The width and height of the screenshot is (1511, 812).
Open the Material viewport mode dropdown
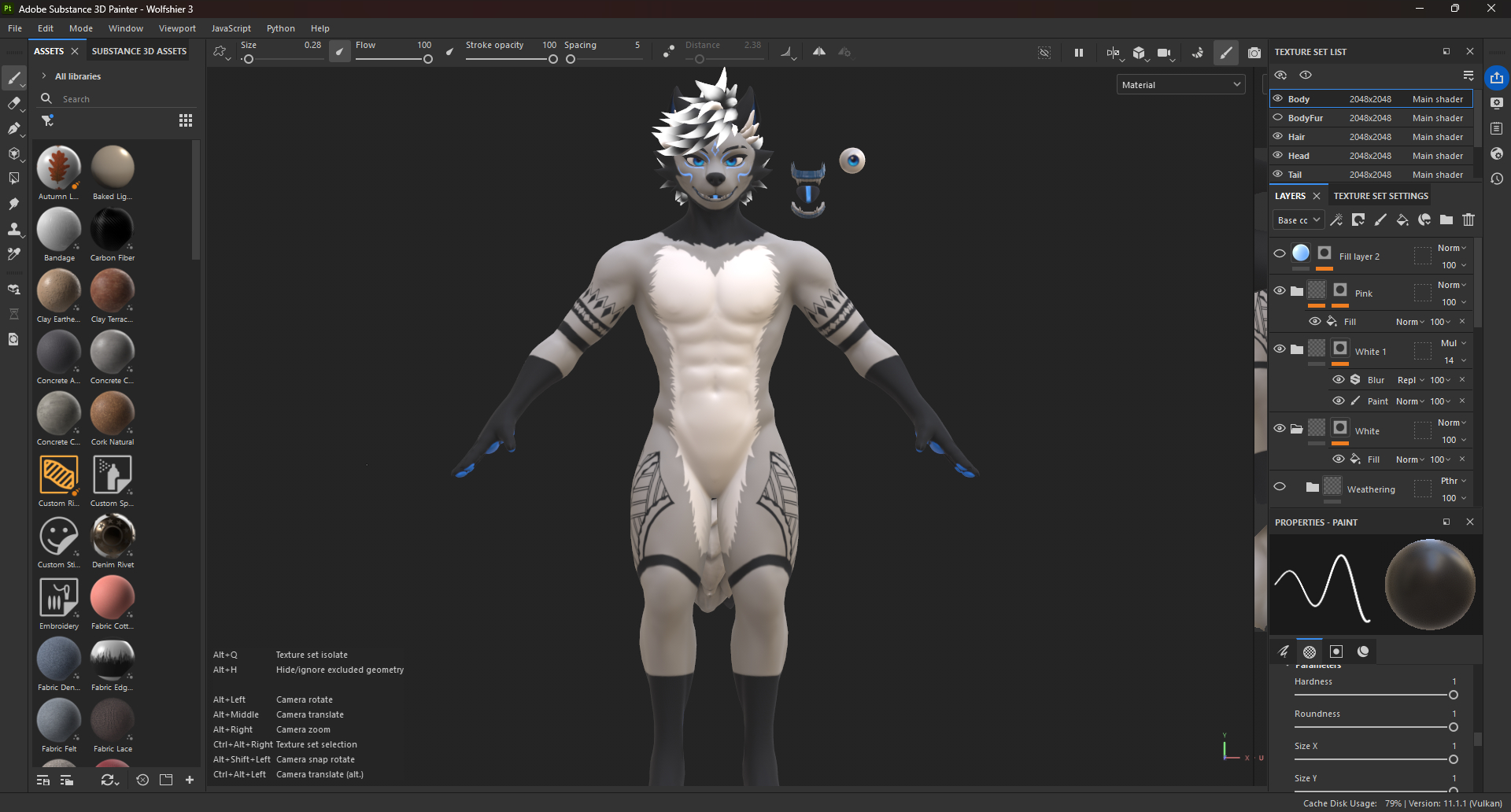tap(1180, 85)
